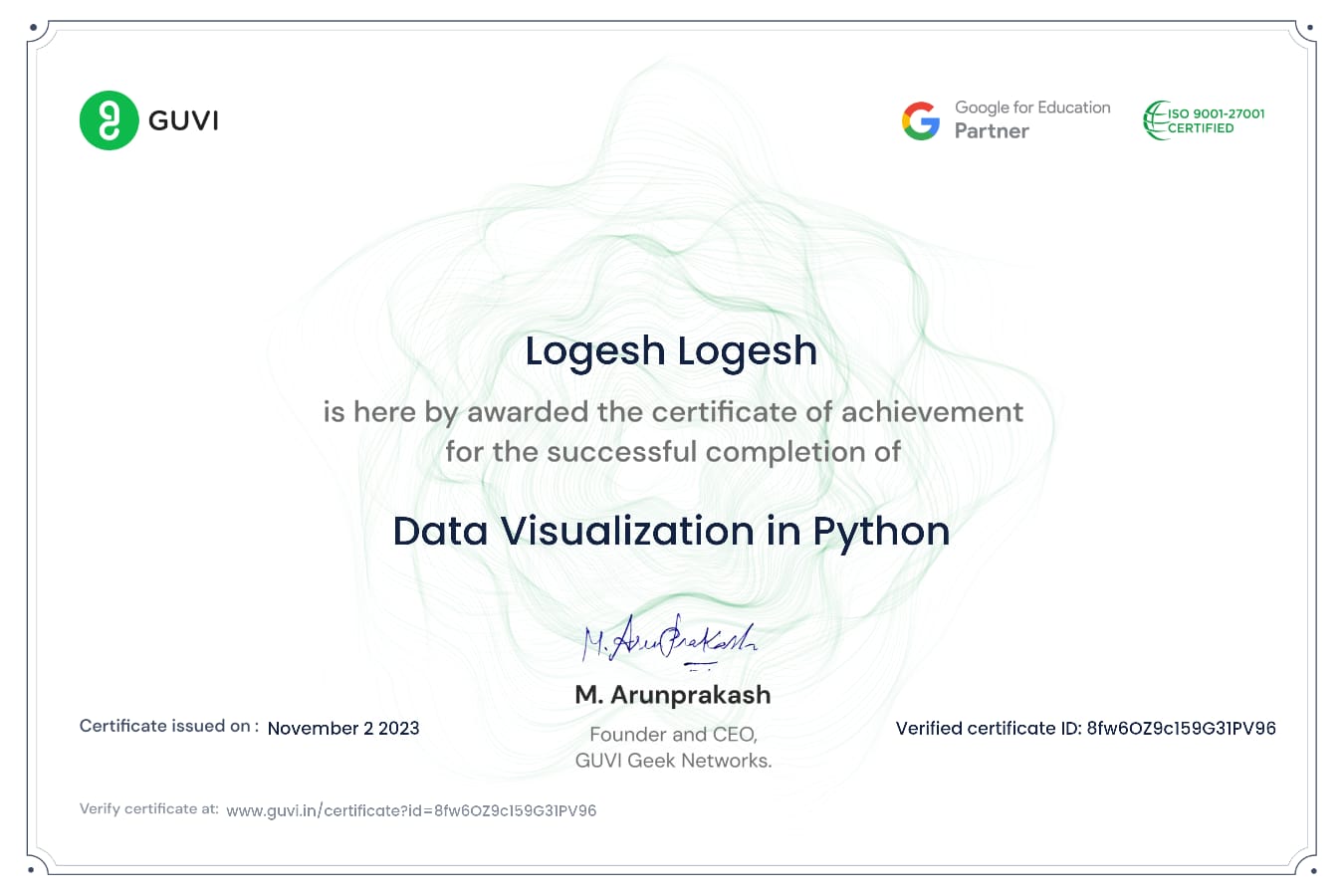This screenshot has height=896, width=1344.
Task: Select the course title 'Data Visualization in Python'
Action: point(672,532)
